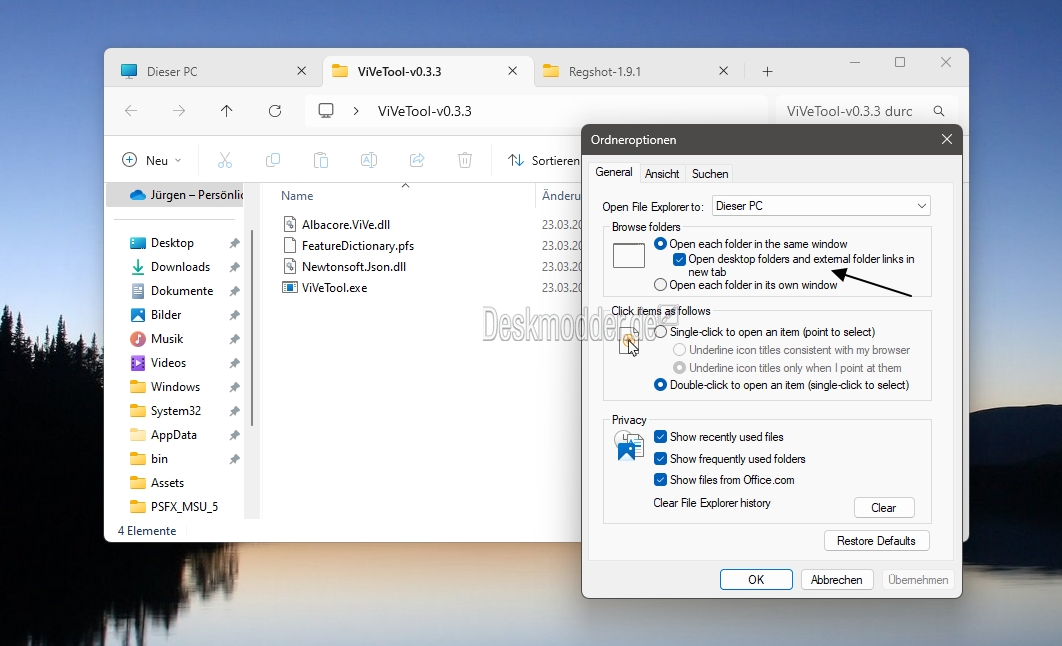
Task: Click the Copy icon in toolbar
Action: tap(273, 160)
